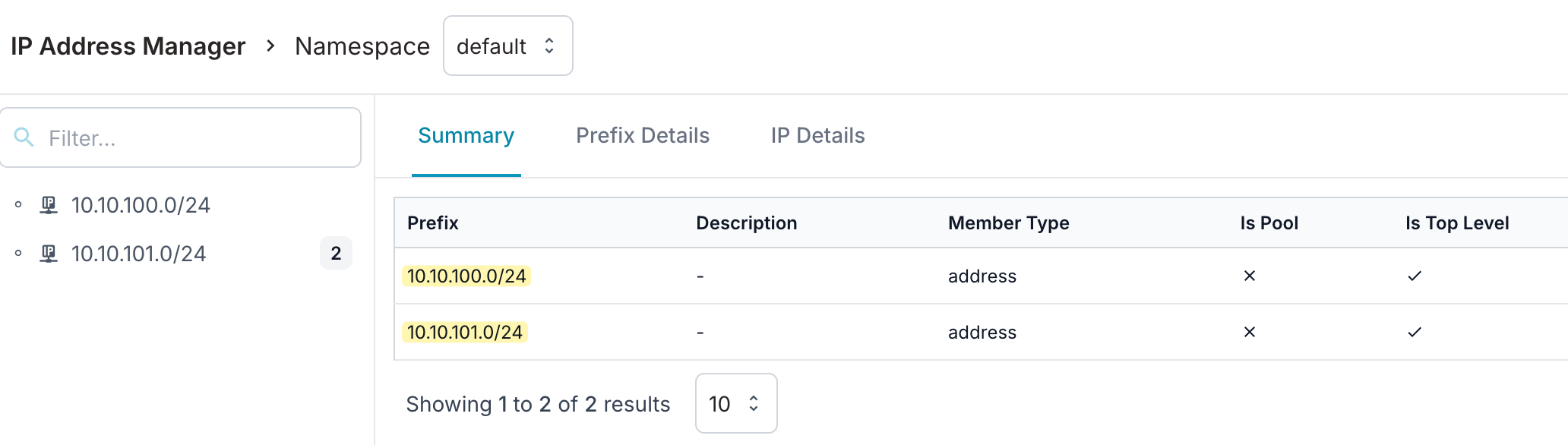Focus the Filter search field
1568x445 pixels.
pyautogui.click(x=181, y=137)
